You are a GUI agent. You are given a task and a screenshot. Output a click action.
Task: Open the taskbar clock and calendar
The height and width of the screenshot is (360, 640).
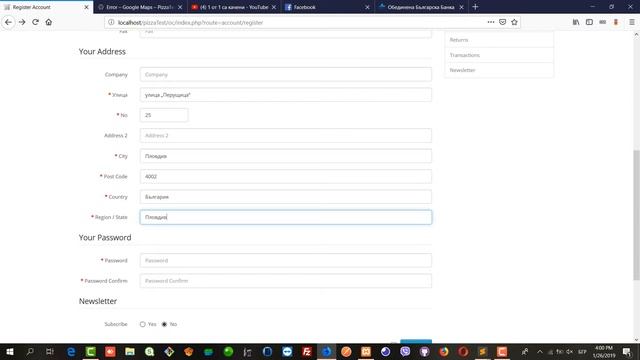click(x=604, y=352)
